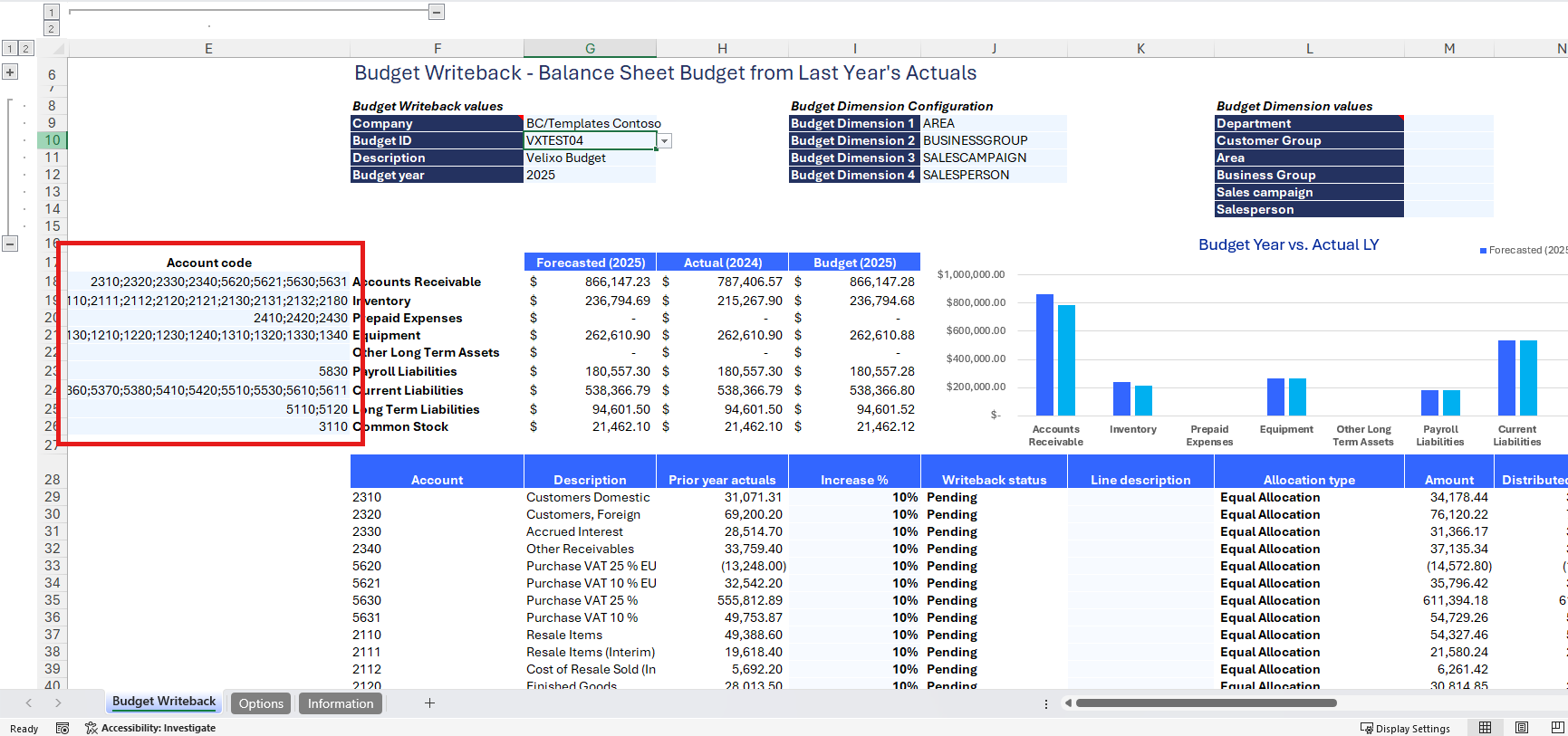
Task: Open Accessibility: Investigate checker
Action: pos(150,728)
